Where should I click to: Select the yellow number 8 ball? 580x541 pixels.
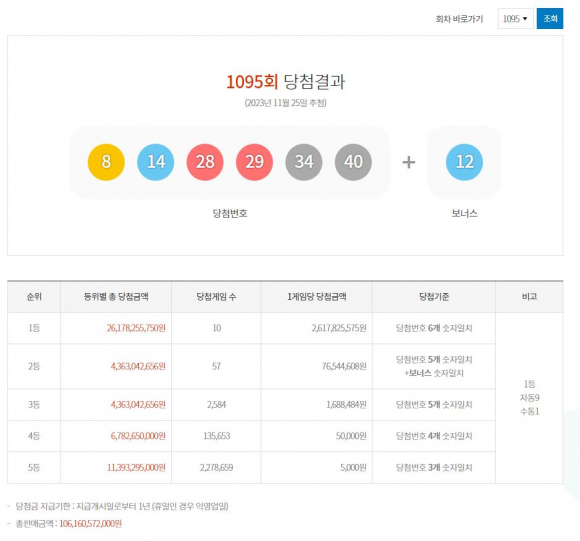[106, 162]
